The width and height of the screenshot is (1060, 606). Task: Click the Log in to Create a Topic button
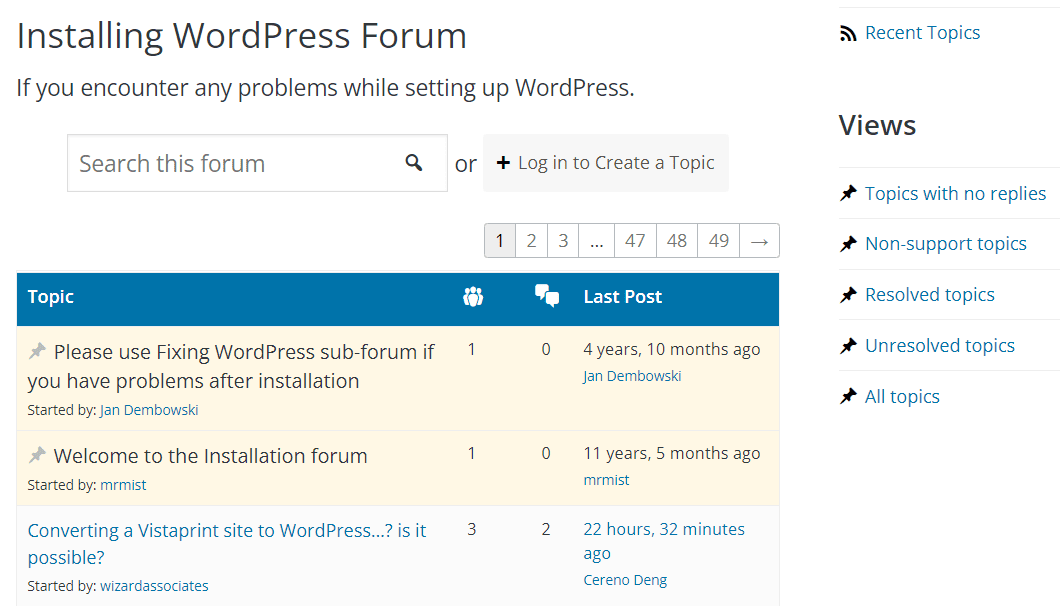606,162
